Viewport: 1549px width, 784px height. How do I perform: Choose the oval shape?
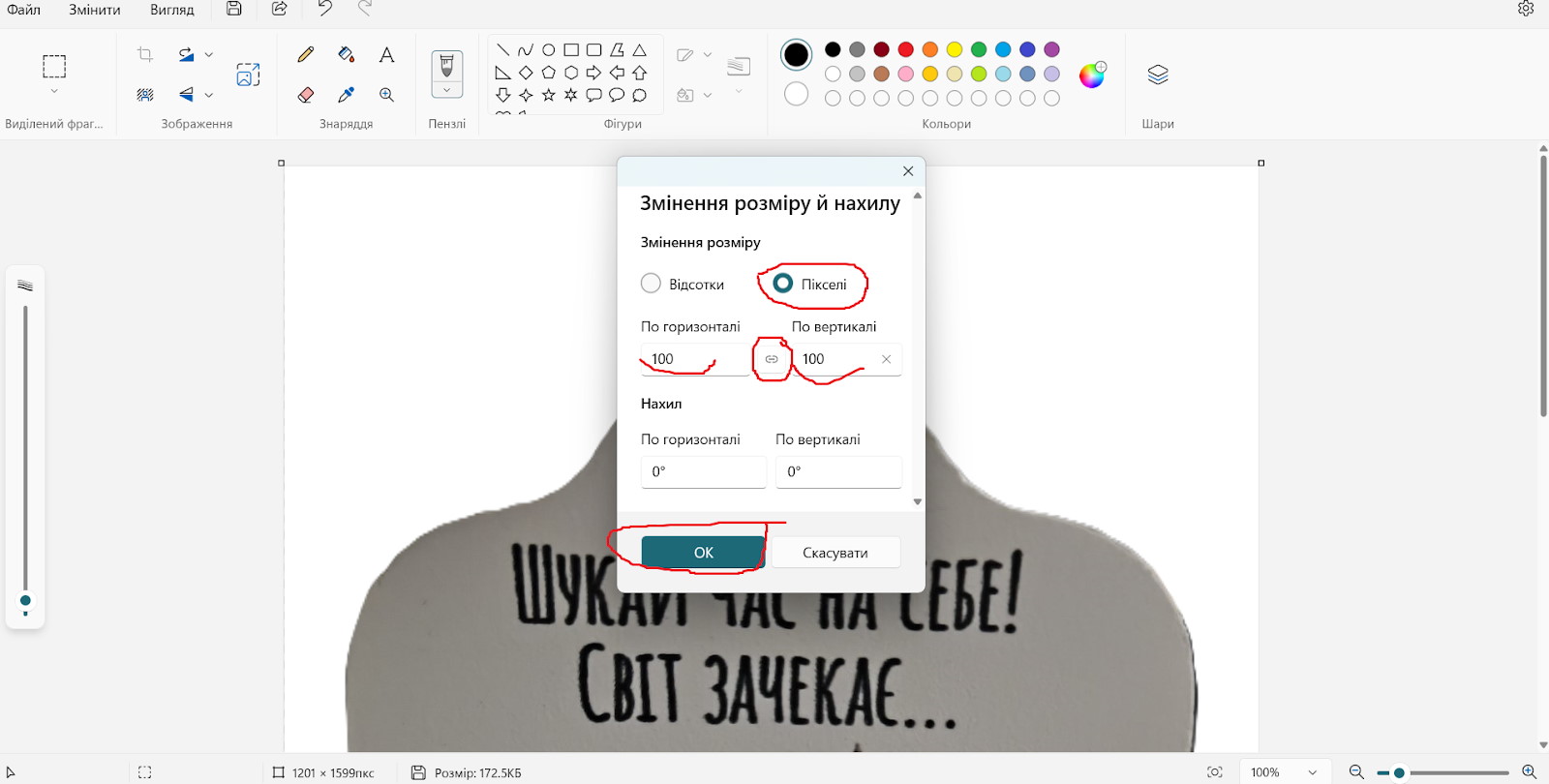548,49
